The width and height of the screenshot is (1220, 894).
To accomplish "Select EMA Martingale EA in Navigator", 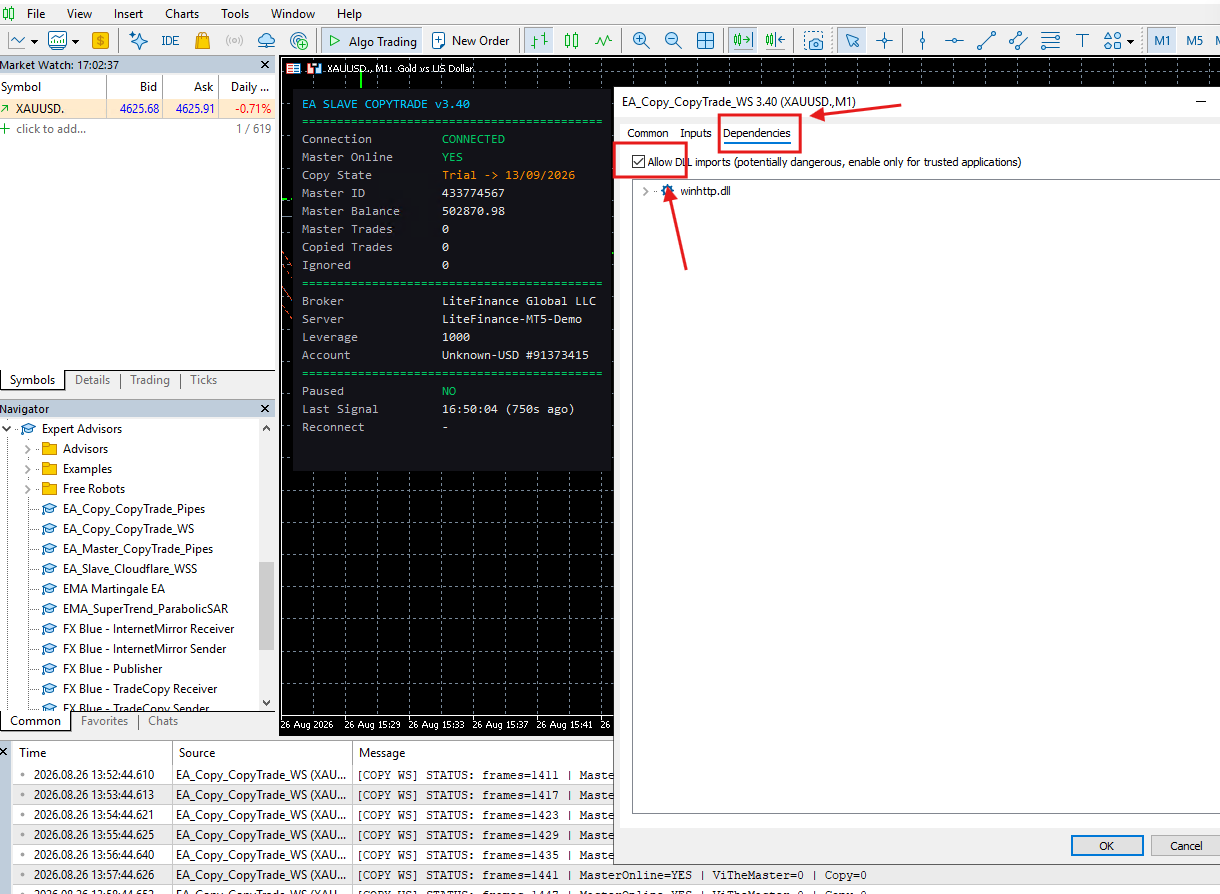I will 114,589.
